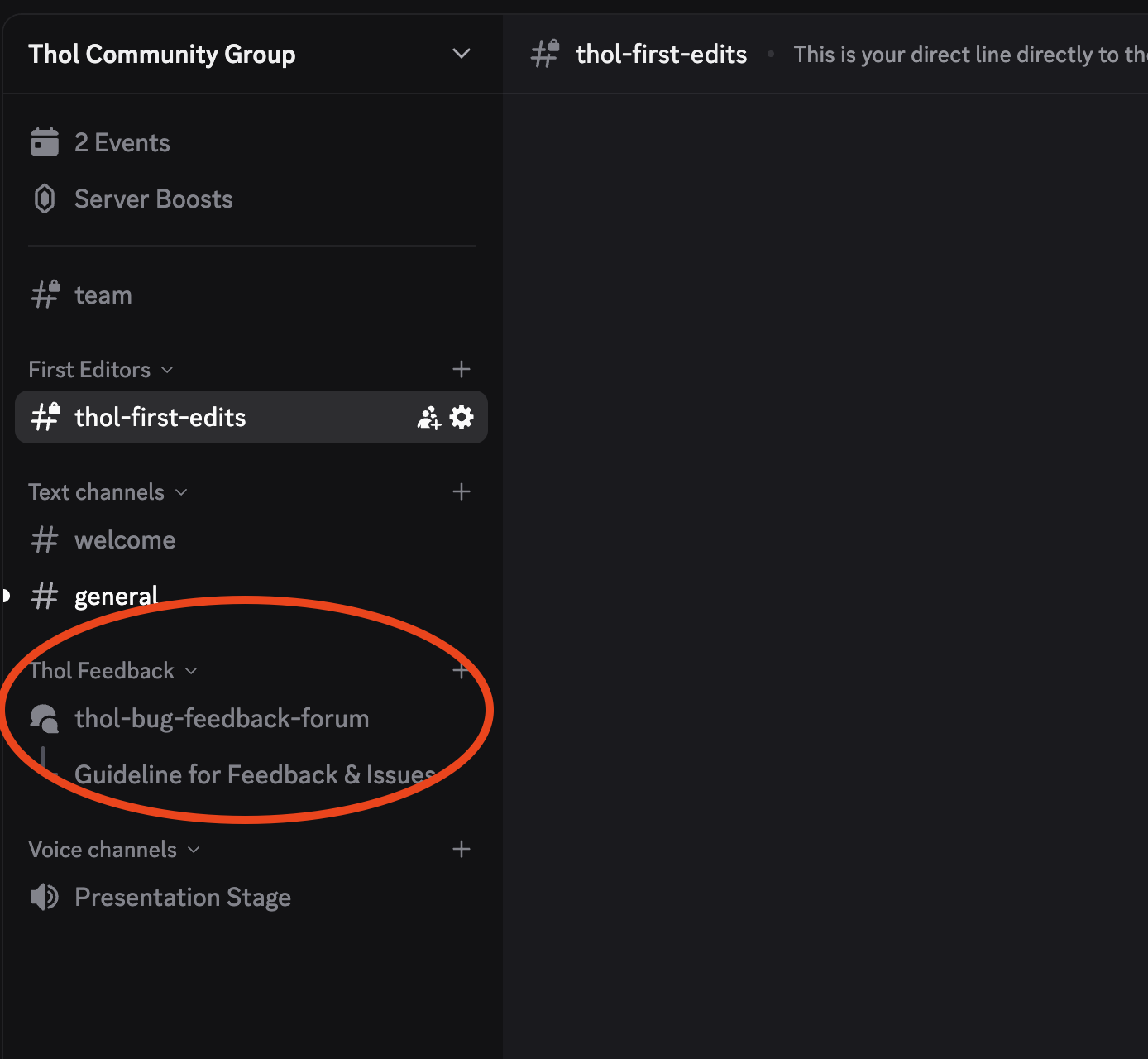This screenshot has width=1148, height=1059.
Task: Click the forum icon beside thol-bug-feedback-forum
Action: (x=45, y=718)
